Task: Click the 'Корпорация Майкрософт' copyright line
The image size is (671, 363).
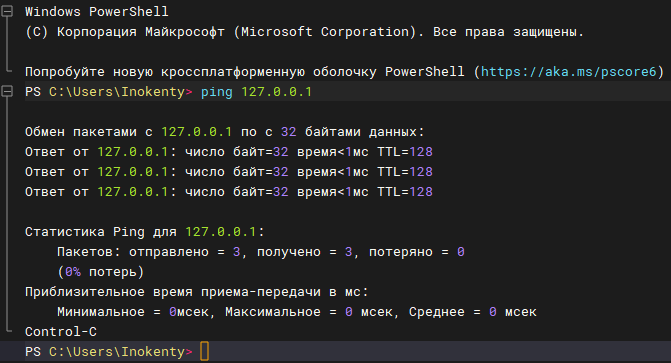Action: [x=304, y=32]
